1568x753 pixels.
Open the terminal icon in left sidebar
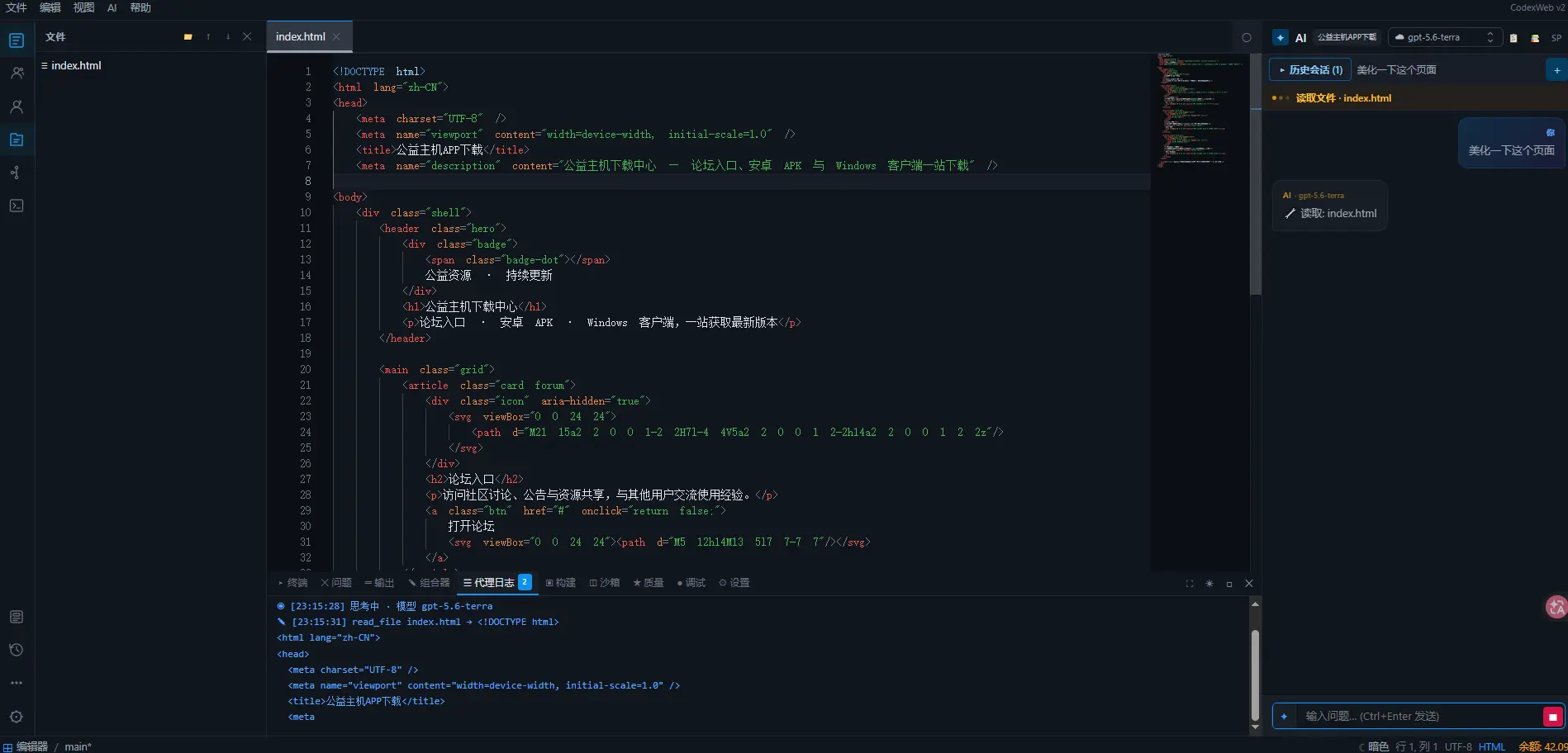(17, 206)
